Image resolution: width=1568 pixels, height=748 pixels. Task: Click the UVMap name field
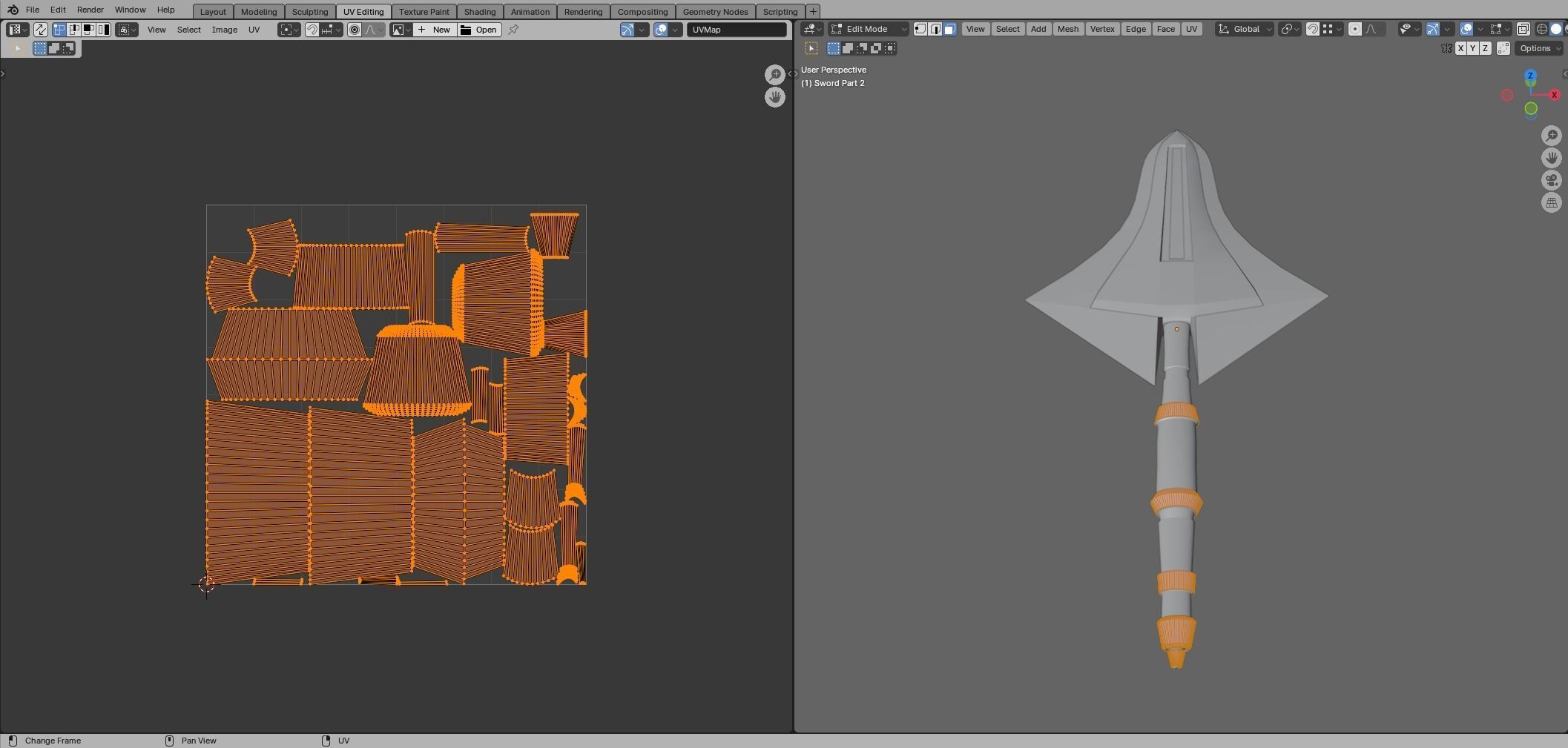pyautogui.click(x=737, y=30)
